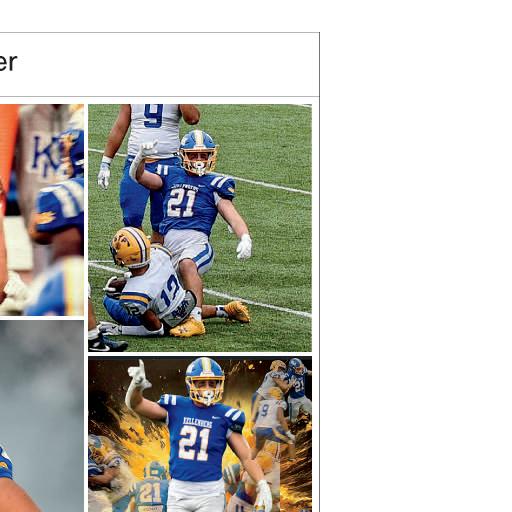Viewport: 512px width, 512px height.
Task: Click the Kellenberg wordmark on the jersey in the graphic
Action: tap(197, 423)
